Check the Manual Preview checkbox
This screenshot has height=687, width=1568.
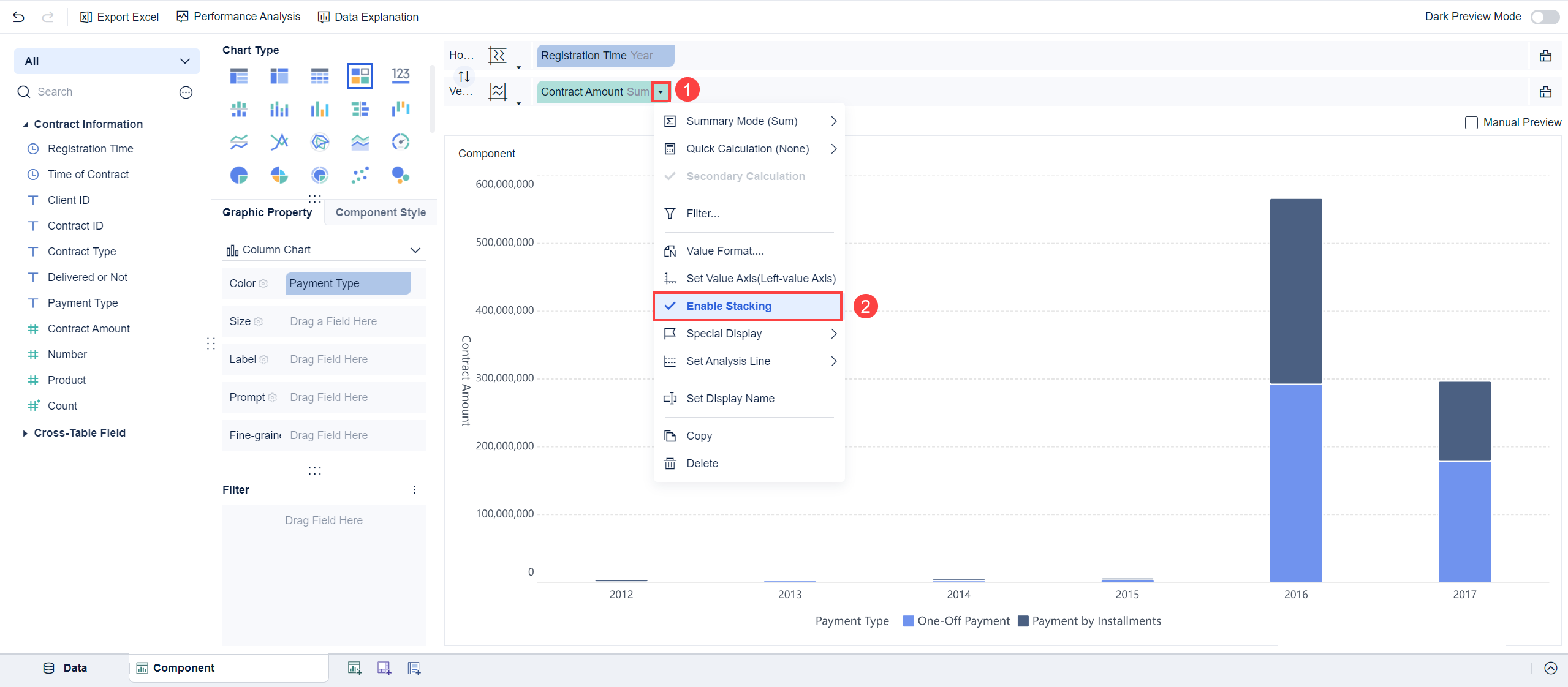pyautogui.click(x=1471, y=122)
